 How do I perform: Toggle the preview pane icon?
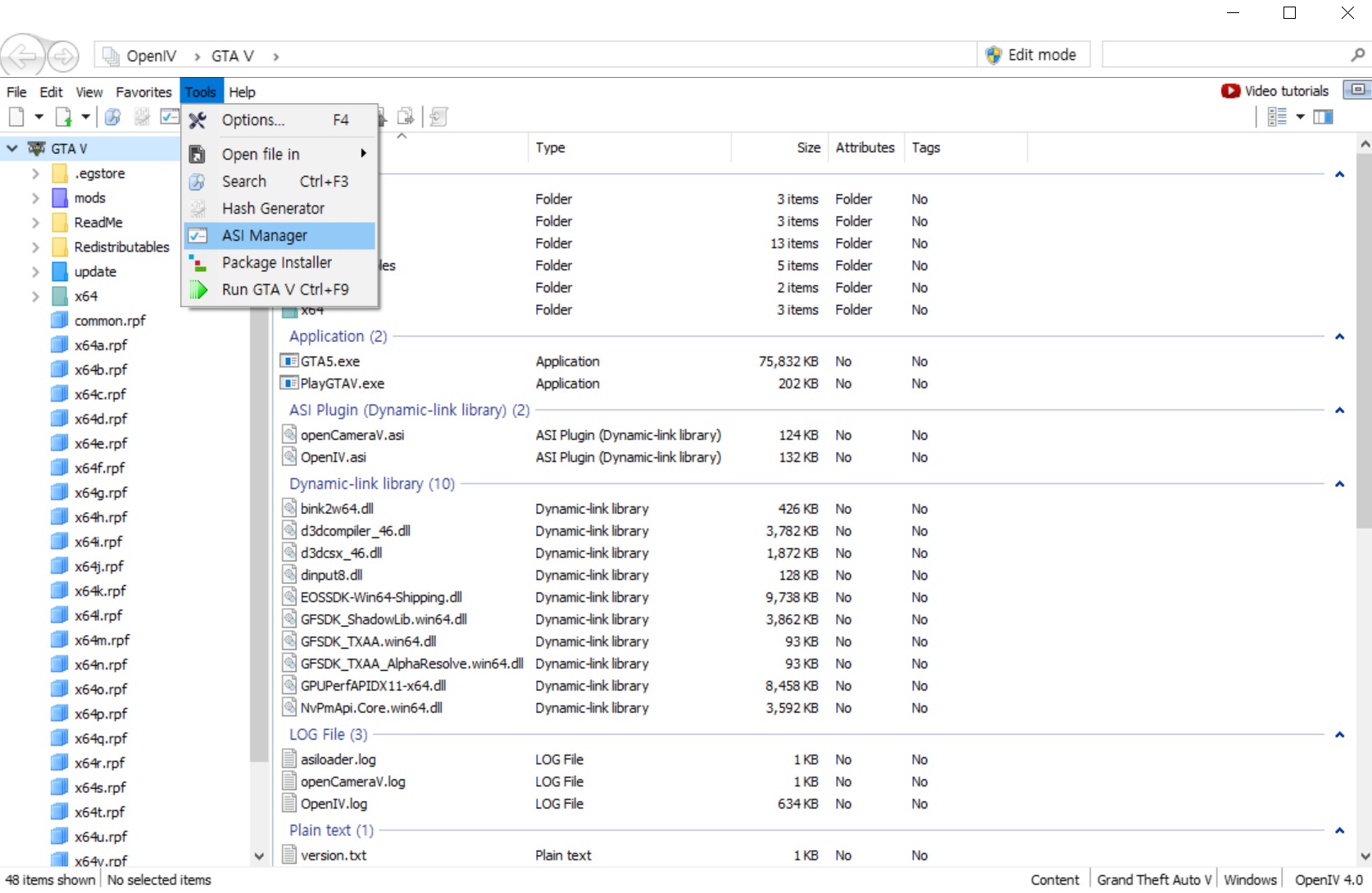(x=1323, y=117)
